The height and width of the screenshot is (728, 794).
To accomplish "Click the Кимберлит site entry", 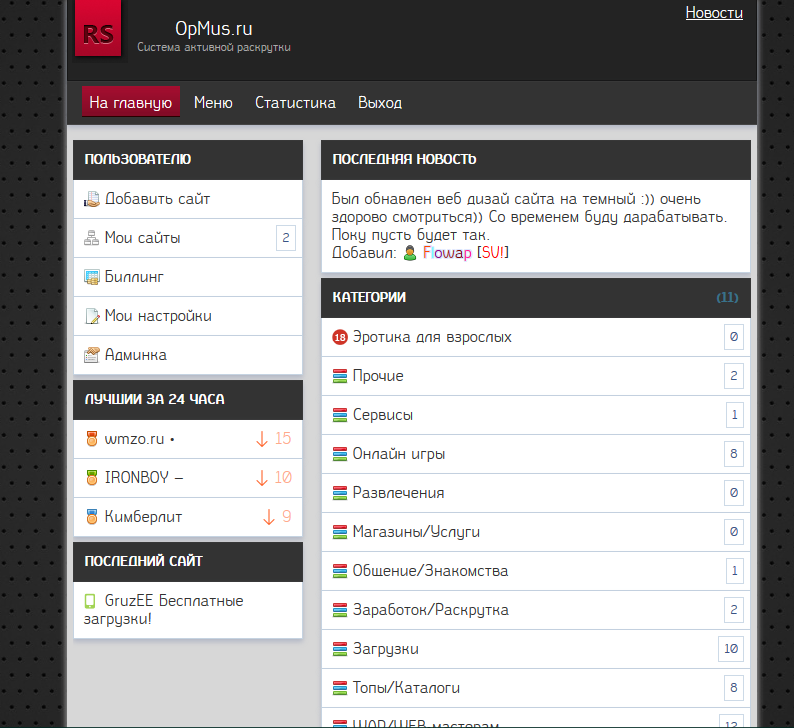I will [x=143, y=516].
